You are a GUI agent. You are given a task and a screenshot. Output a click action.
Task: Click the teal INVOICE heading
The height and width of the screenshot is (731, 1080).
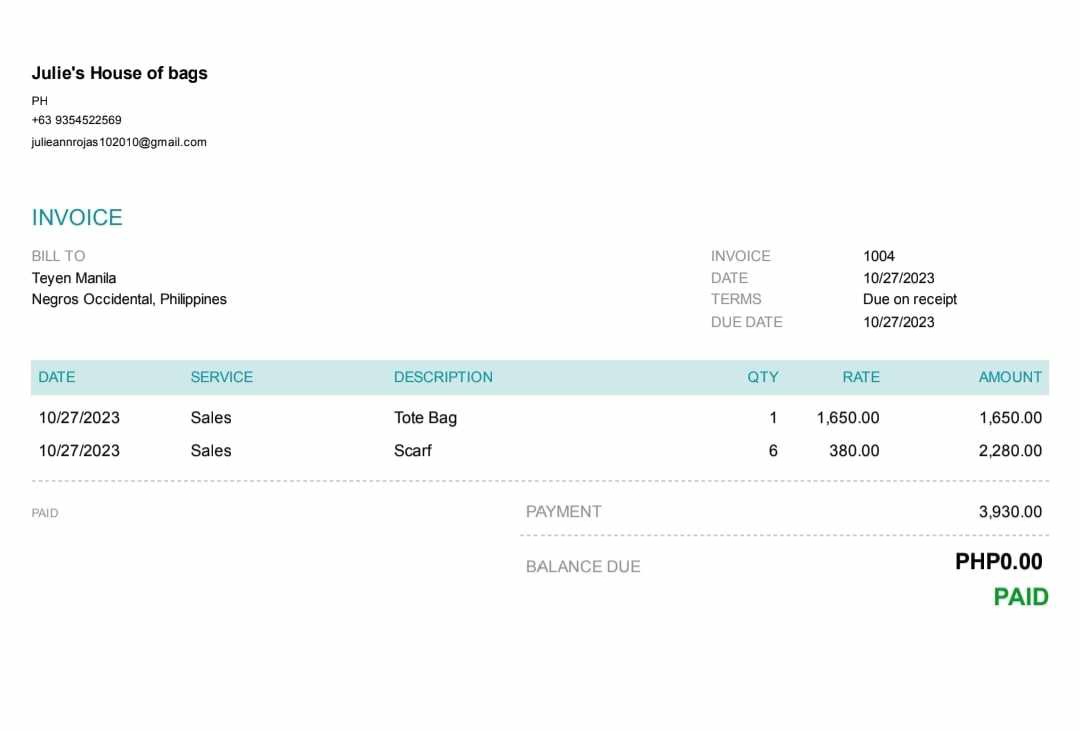tap(77, 218)
